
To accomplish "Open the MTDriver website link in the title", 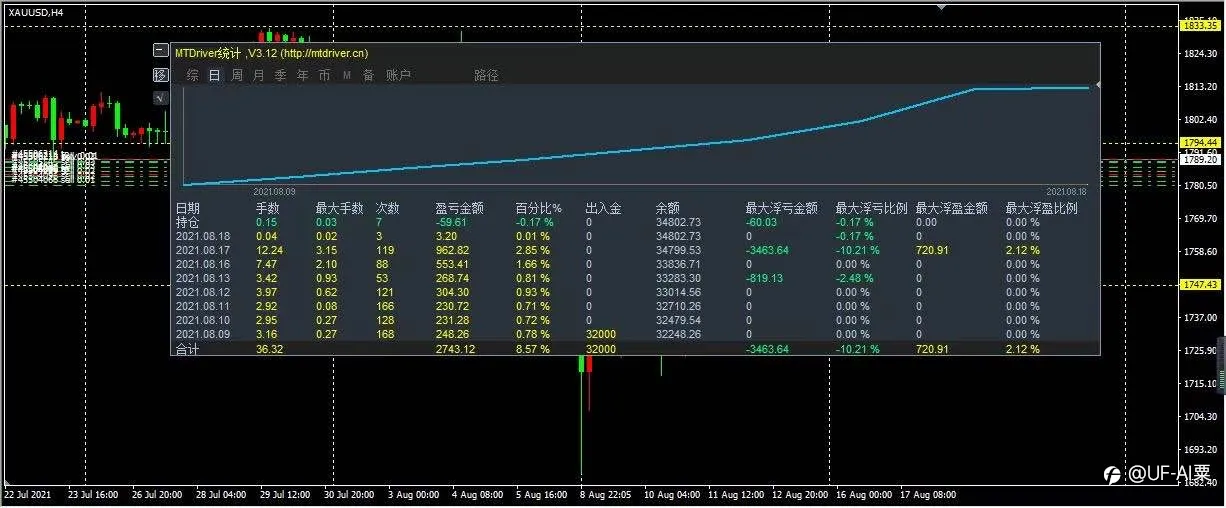I will point(326,52).
